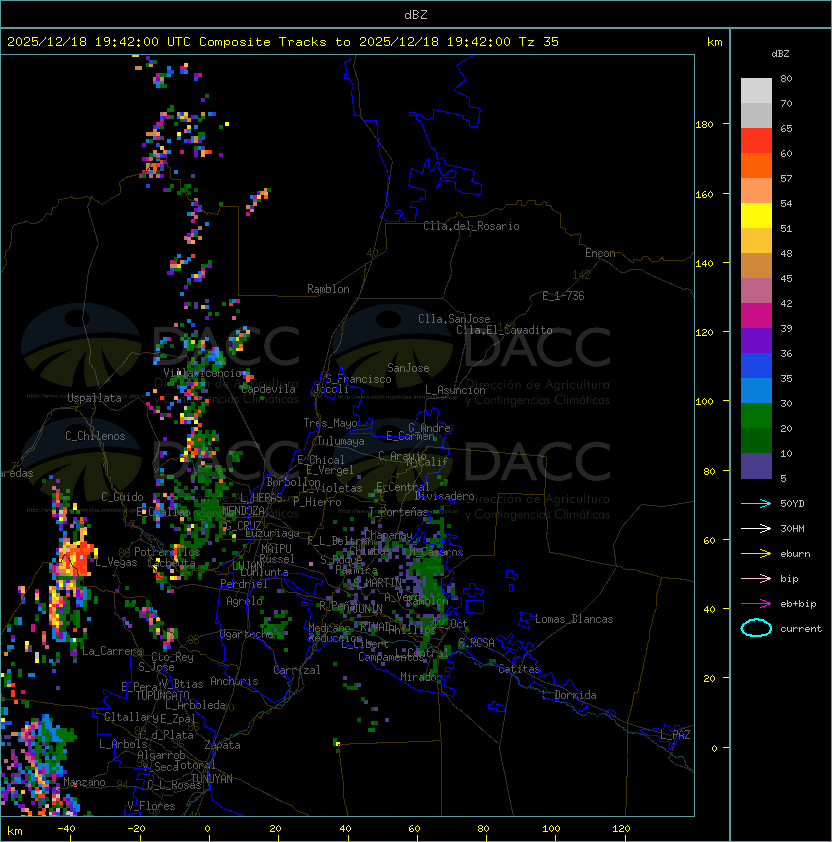Pick the dark orange legend swatch below 60

point(756,165)
